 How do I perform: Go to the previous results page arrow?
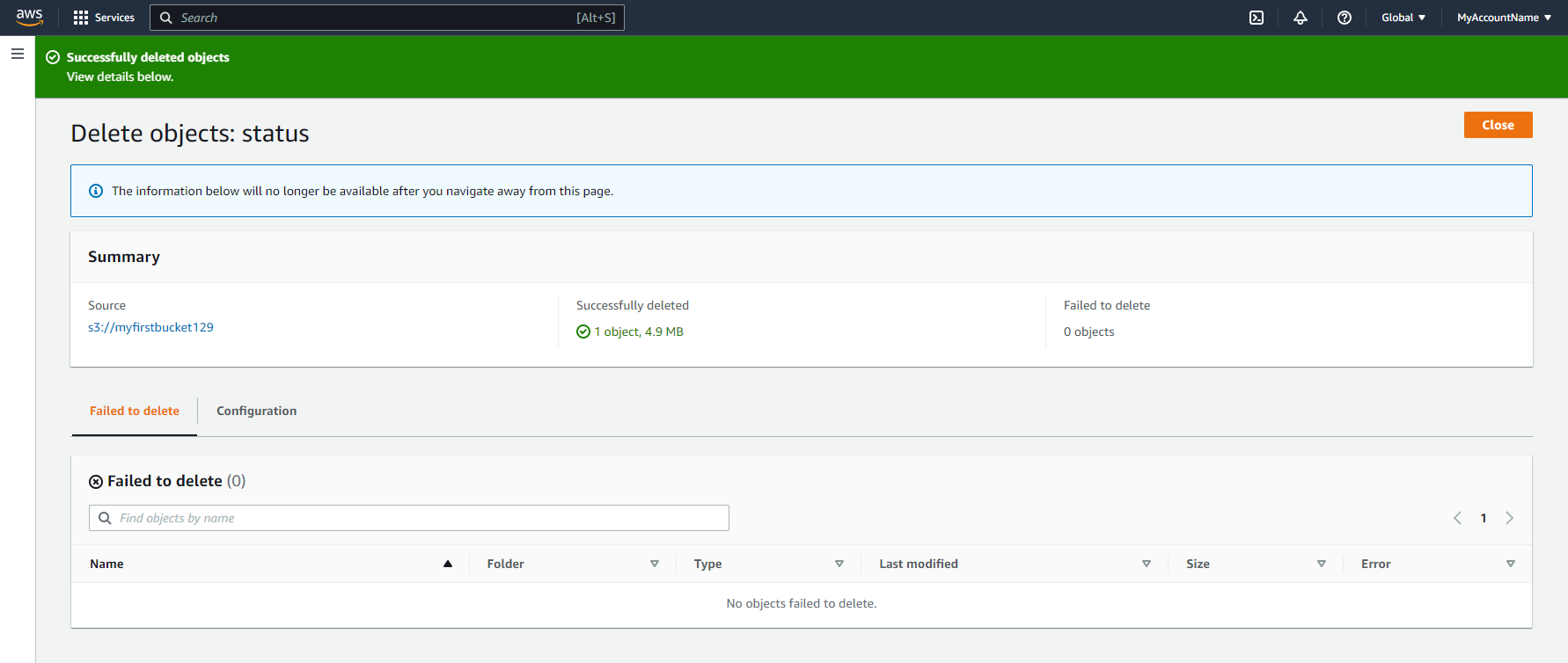[1457, 518]
